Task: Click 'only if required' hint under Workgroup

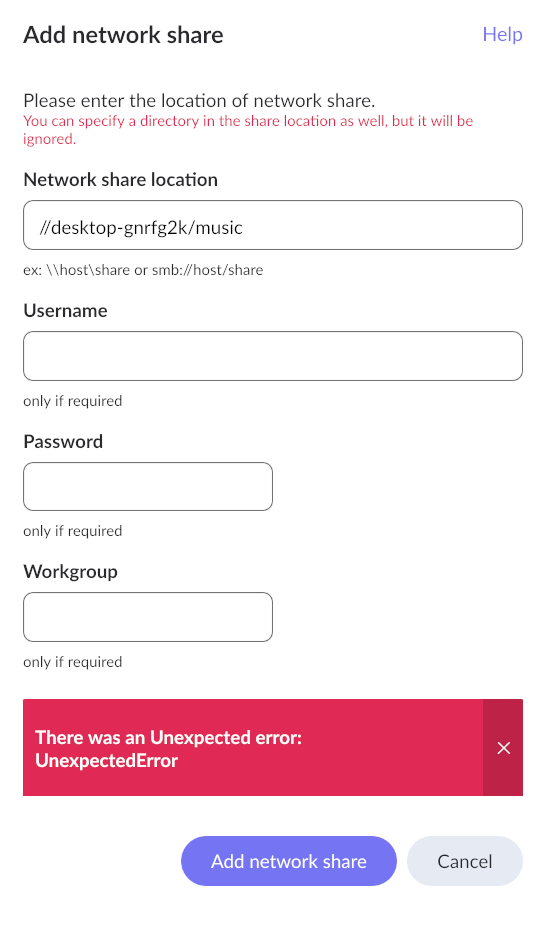Action: 73,662
